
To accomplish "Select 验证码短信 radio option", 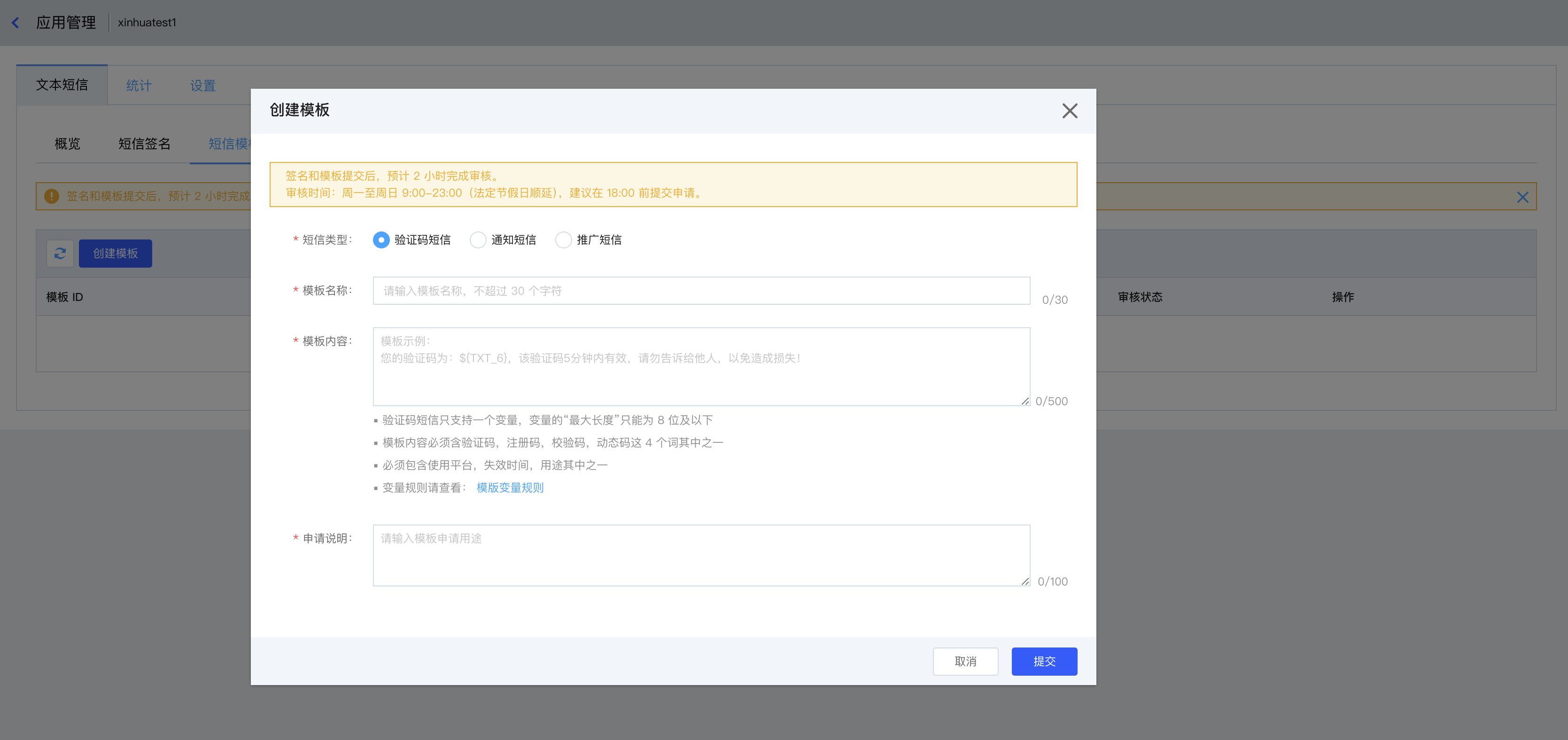I will click(381, 240).
